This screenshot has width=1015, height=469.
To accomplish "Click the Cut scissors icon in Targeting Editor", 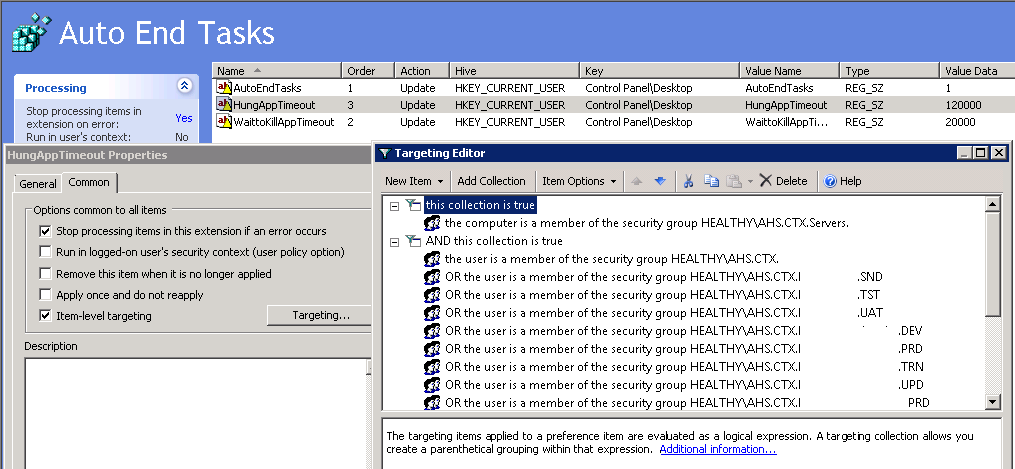I will [688, 181].
